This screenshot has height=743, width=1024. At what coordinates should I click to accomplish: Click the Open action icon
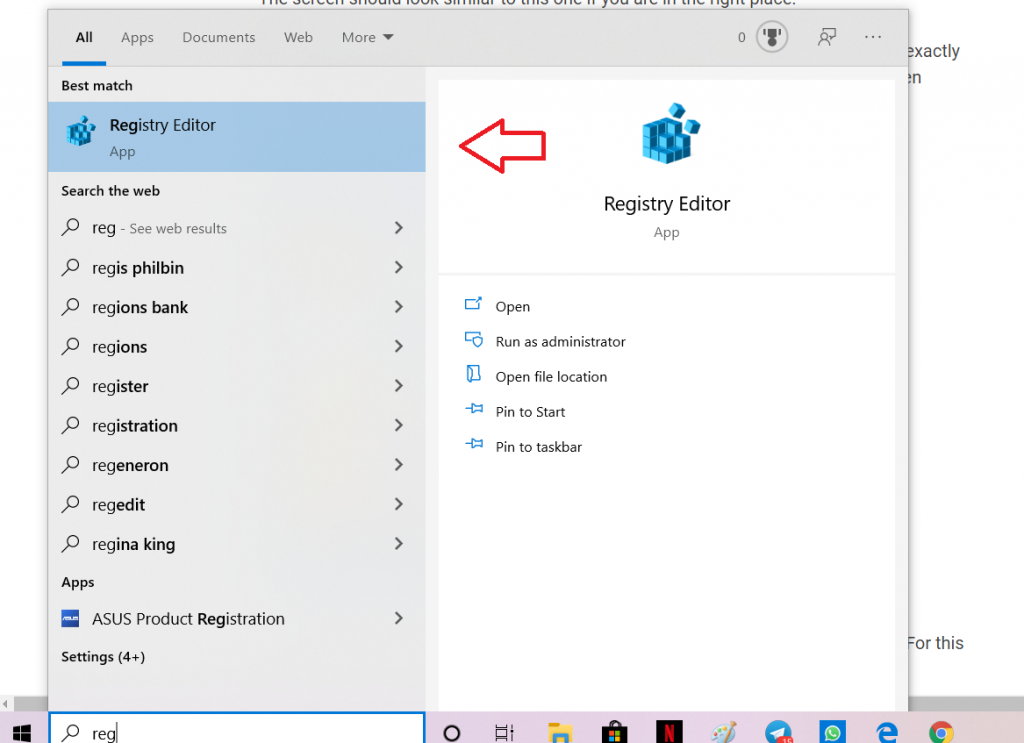click(x=473, y=304)
